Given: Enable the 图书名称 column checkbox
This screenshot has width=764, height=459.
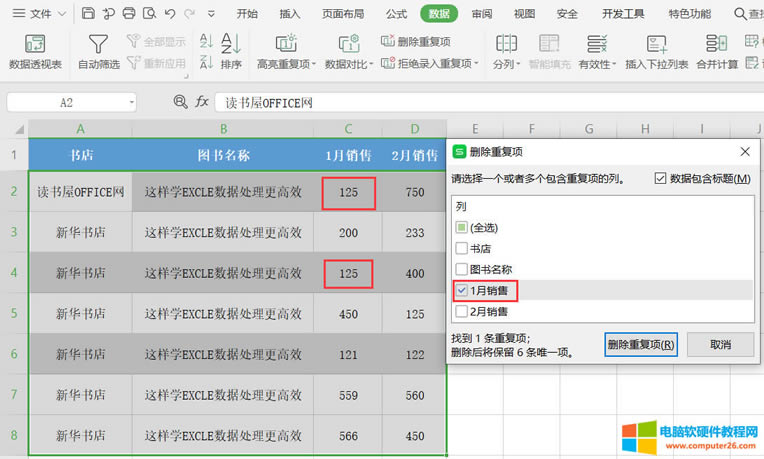Looking at the screenshot, I should (460, 269).
